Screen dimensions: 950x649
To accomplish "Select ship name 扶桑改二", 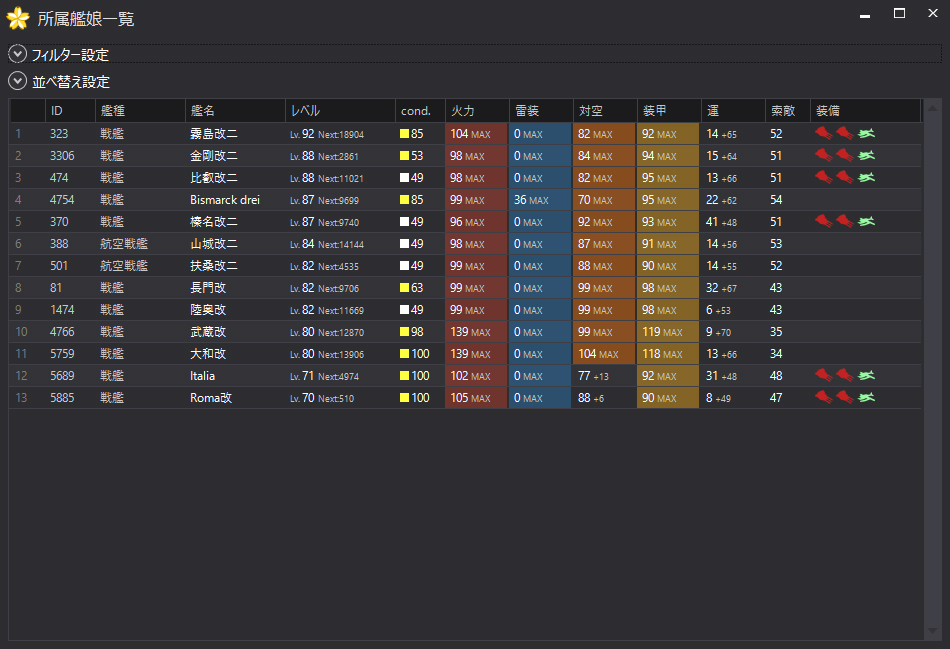I will pos(213,265).
